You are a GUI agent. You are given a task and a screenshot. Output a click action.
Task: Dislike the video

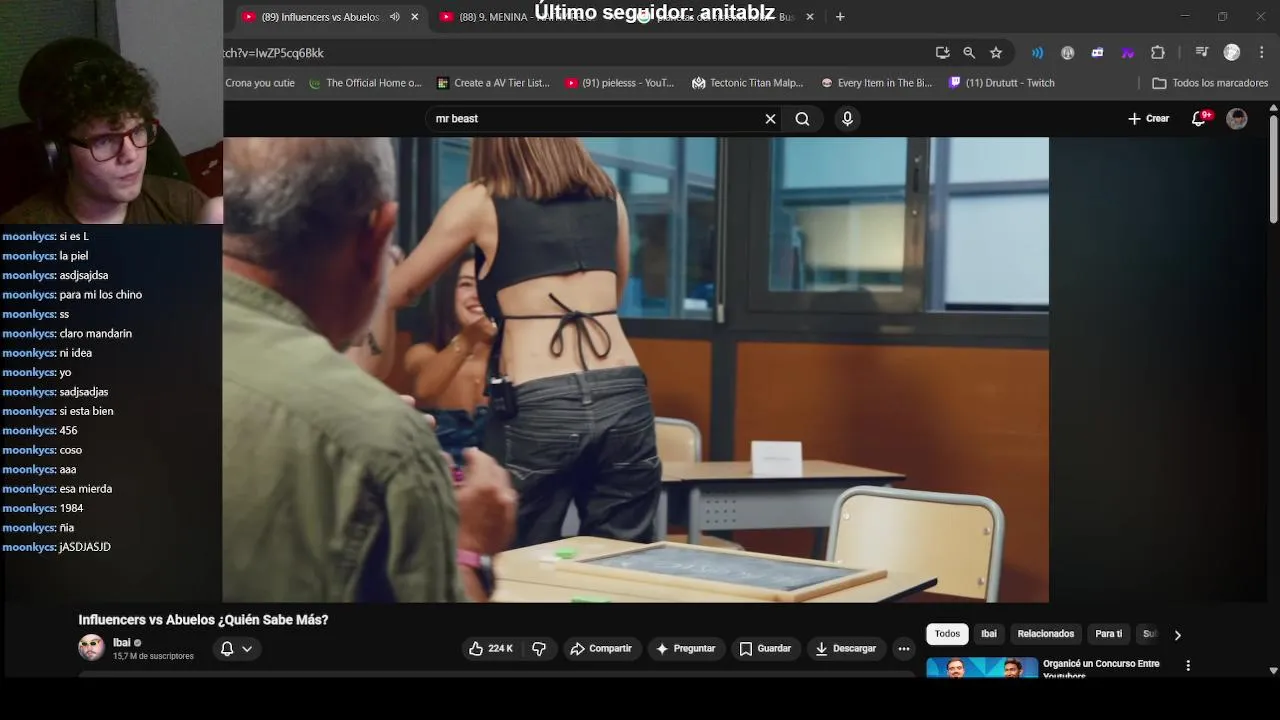click(539, 649)
